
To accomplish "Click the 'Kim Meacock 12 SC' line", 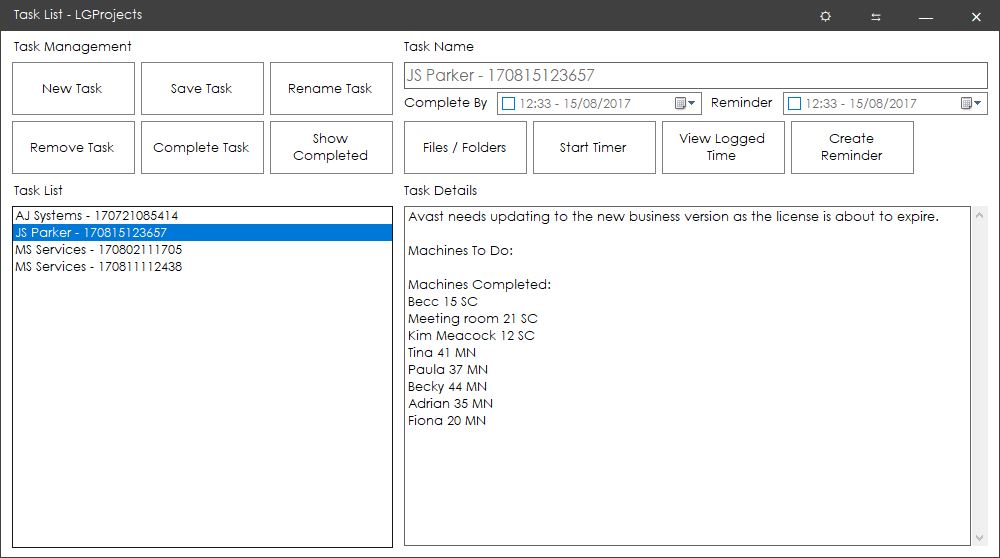I will tap(471, 335).
